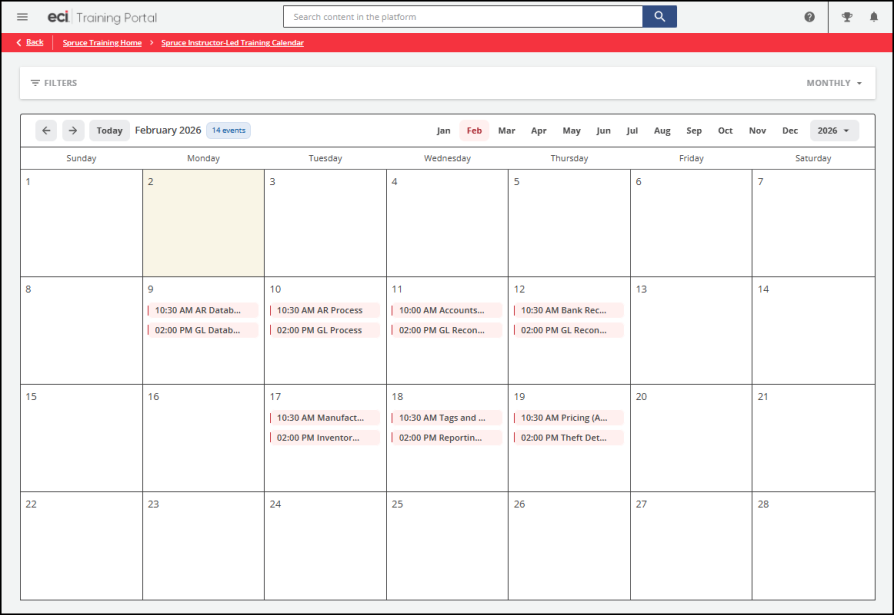The width and height of the screenshot is (894, 615).
Task: Click the Filters icon
Action: [x=36, y=83]
